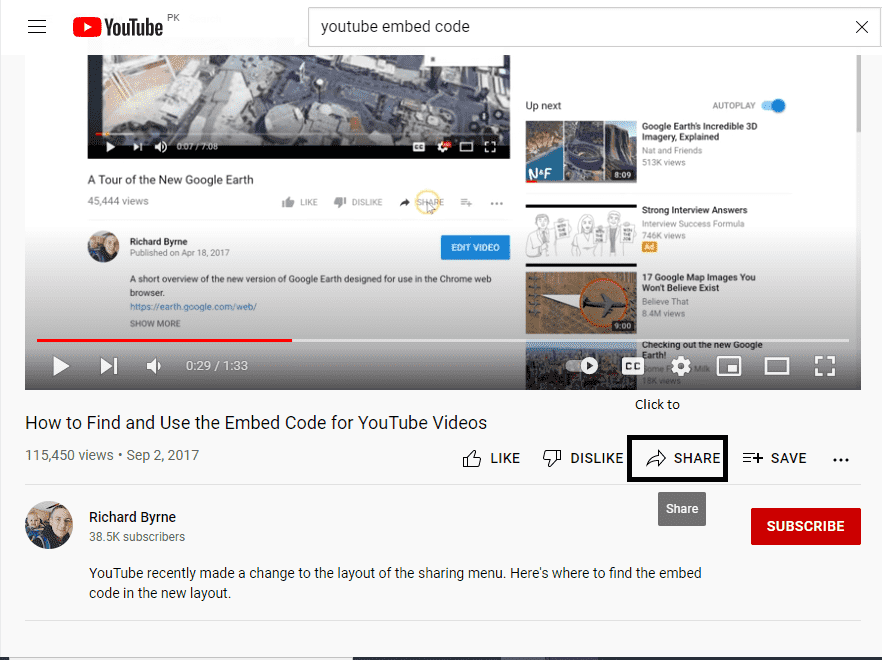This screenshot has height=660, width=882.
Task: Enter fullscreen mode
Action: coord(824,366)
